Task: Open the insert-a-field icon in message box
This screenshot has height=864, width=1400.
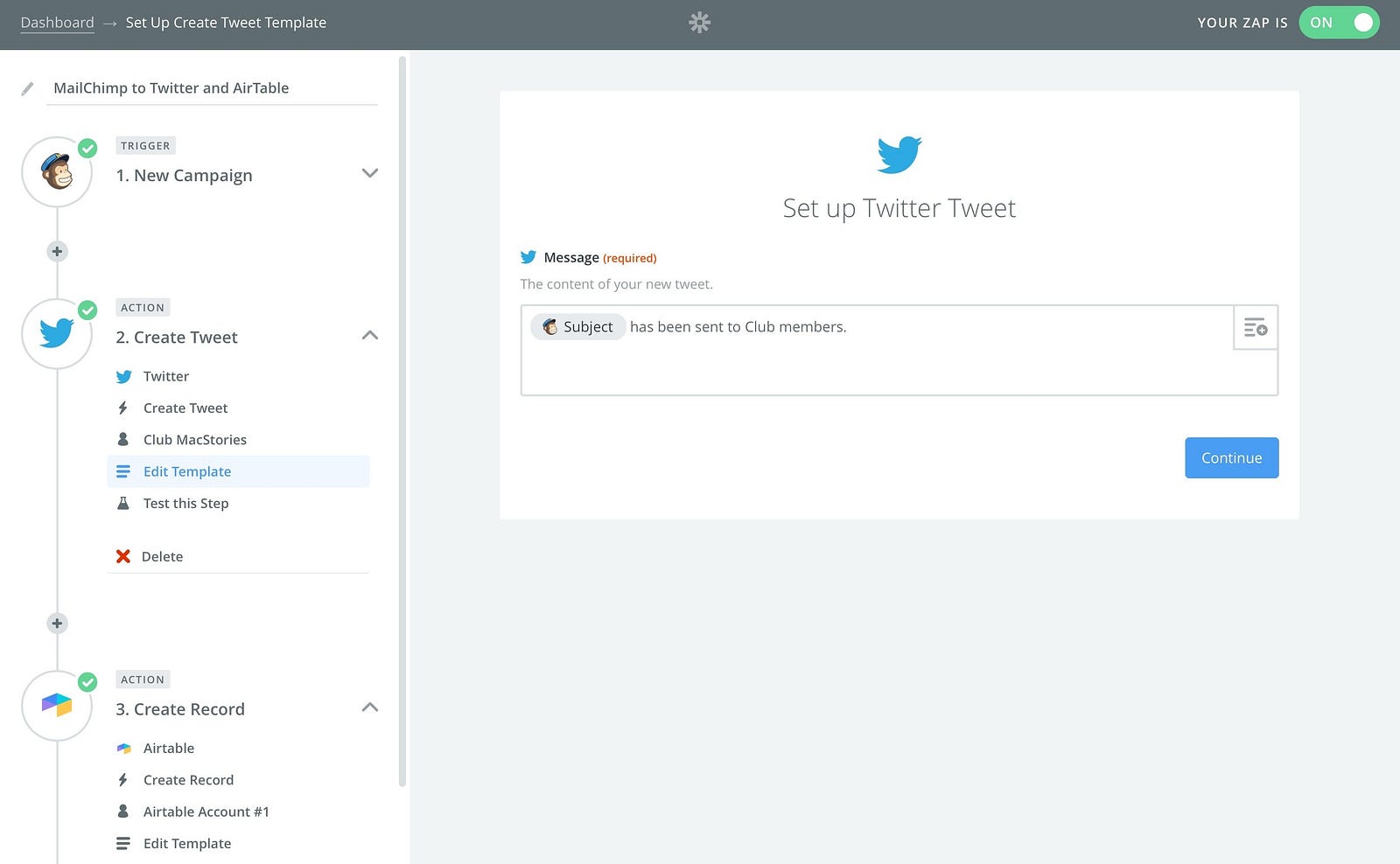Action: (x=1256, y=327)
